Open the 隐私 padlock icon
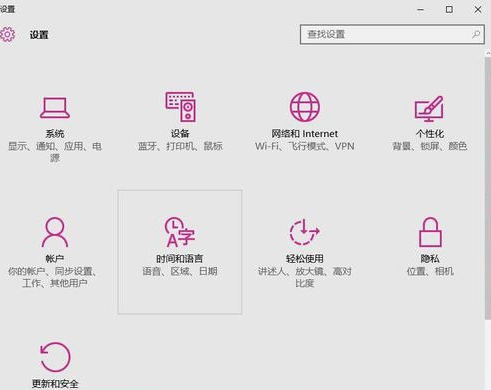 (430, 232)
